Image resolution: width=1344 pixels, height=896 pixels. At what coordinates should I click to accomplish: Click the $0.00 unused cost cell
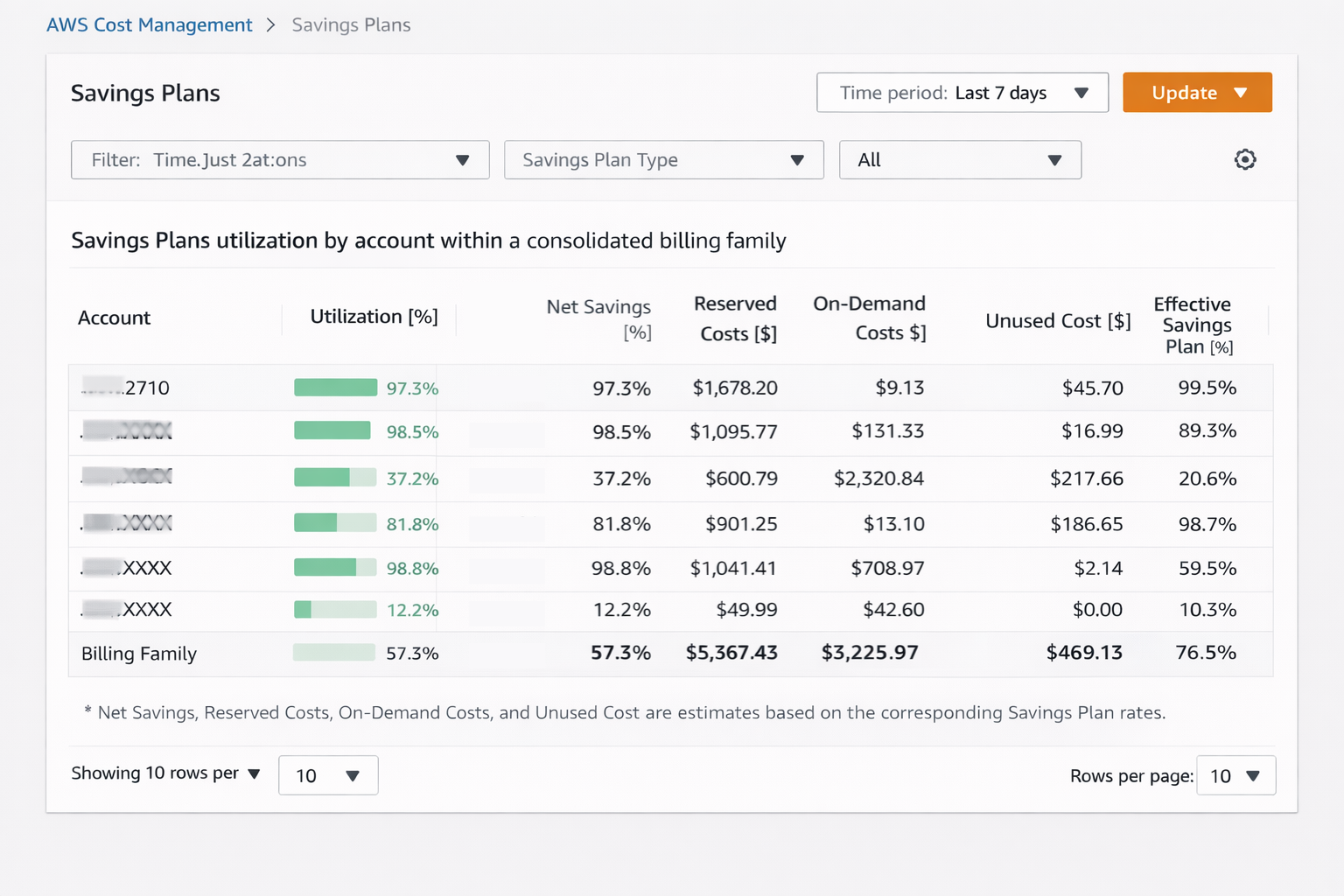point(1097,610)
